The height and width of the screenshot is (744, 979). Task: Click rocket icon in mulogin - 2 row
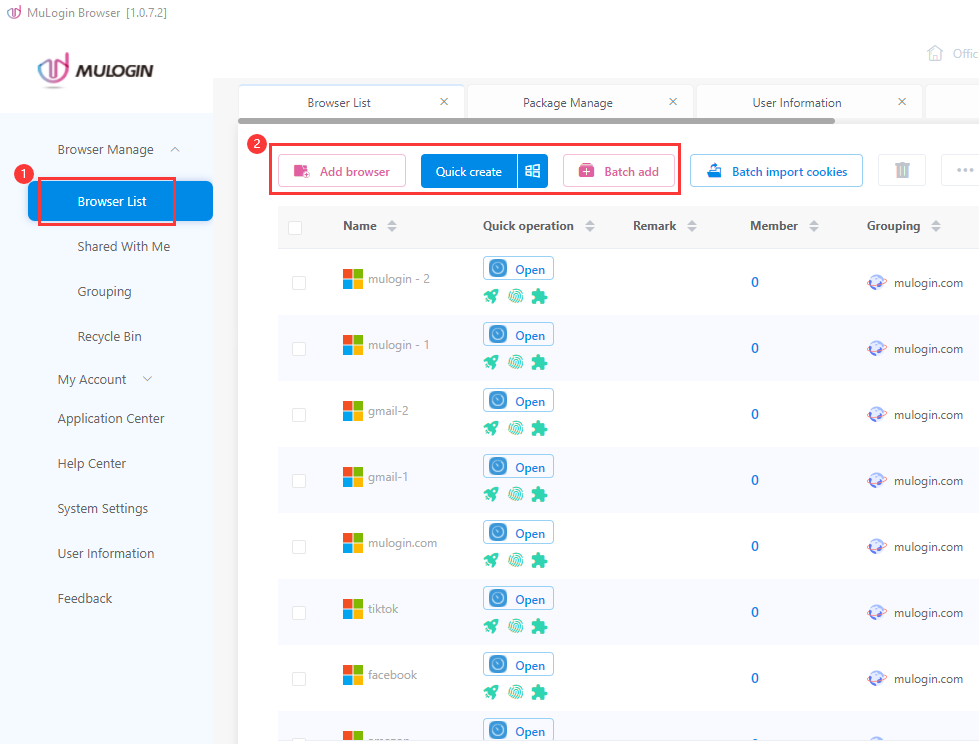coord(491,296)
